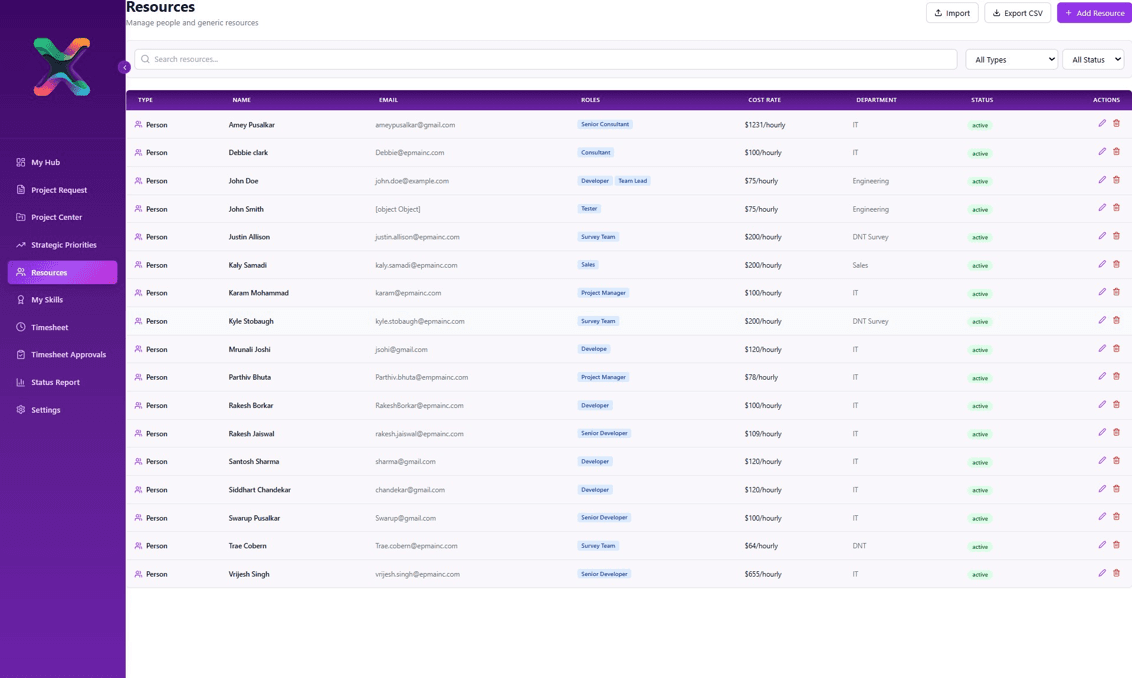Open the All Status filter dropdown
1132x678 pixels.
click(1093, 59)
